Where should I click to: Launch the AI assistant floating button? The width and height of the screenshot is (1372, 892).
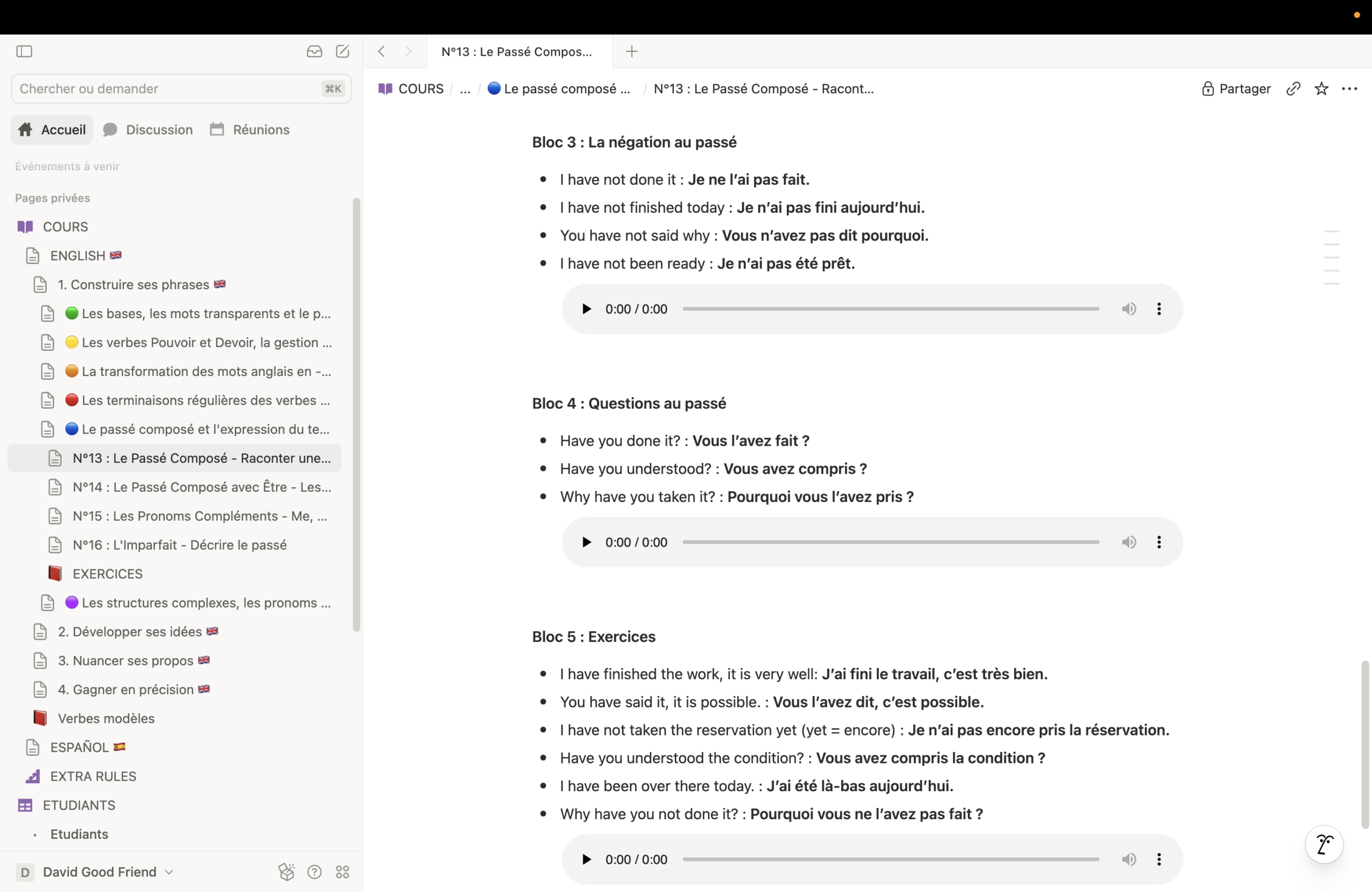click(x=1324, y=845)
